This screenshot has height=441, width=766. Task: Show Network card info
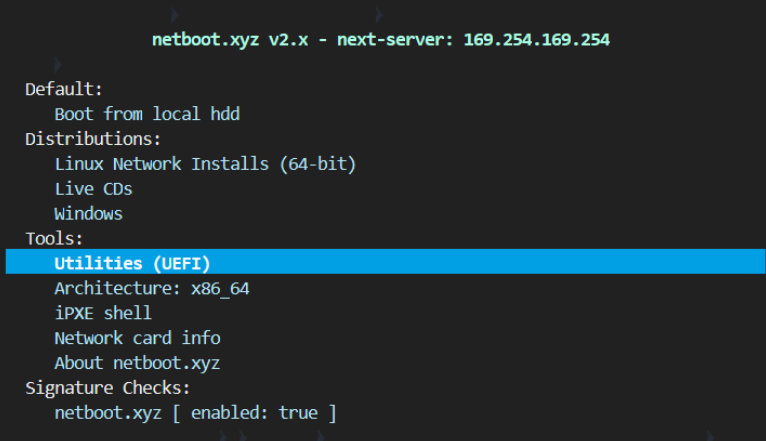click(137, 338)
